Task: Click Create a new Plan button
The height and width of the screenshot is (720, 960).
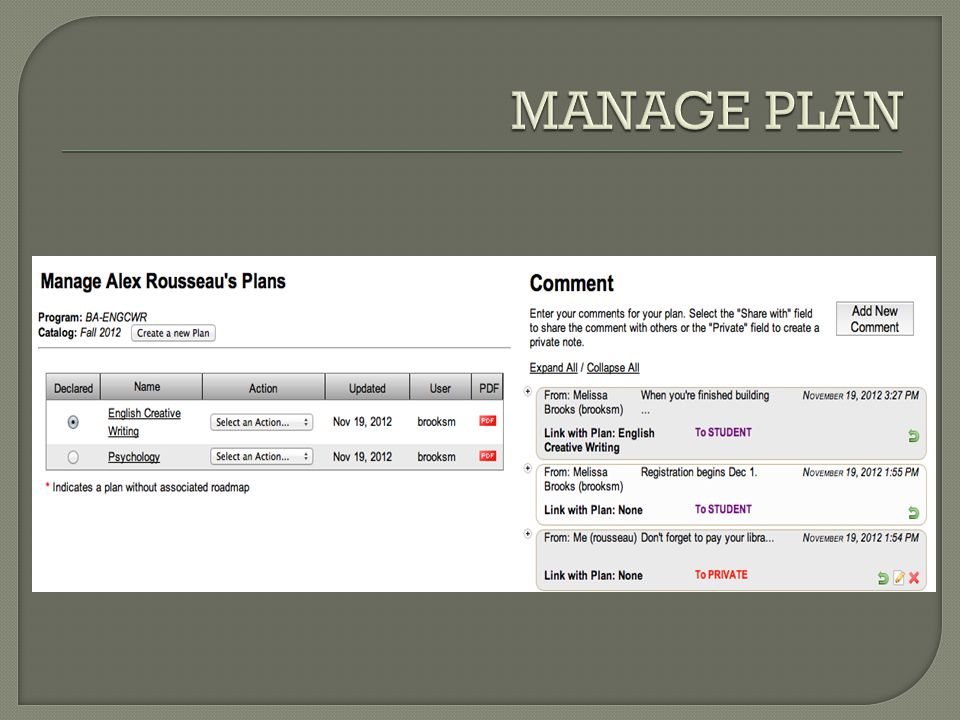Action: (173, 333)
